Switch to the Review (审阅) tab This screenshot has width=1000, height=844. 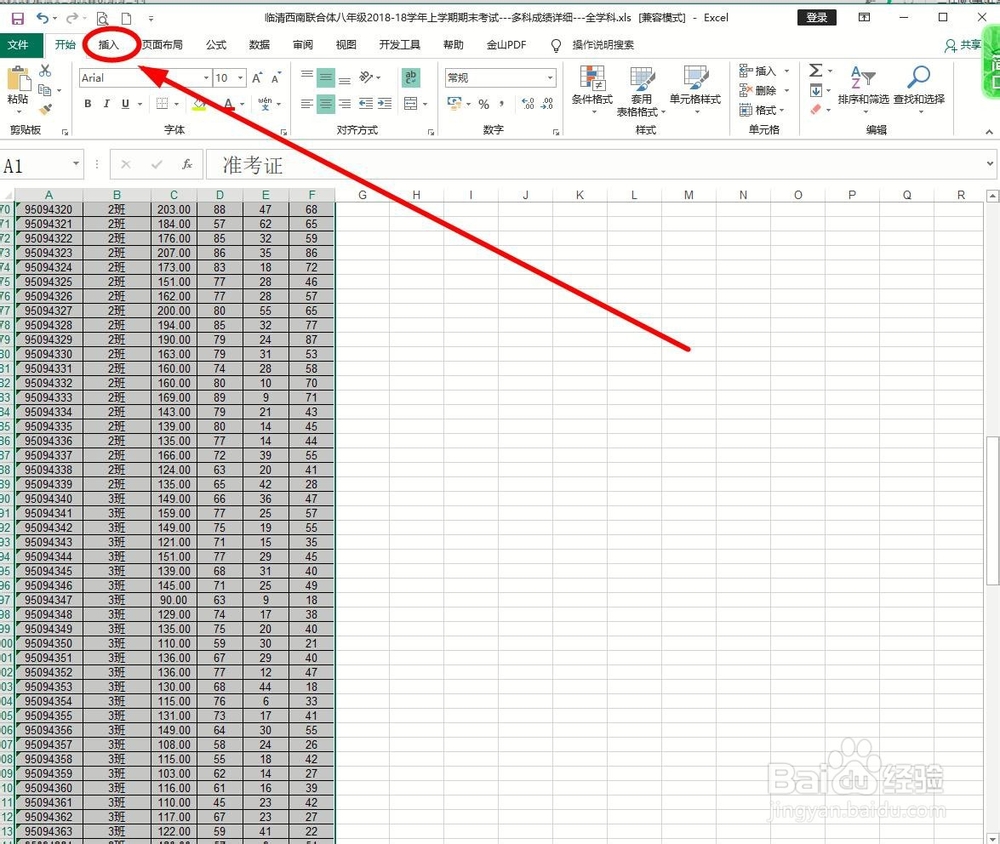[303, 45]
